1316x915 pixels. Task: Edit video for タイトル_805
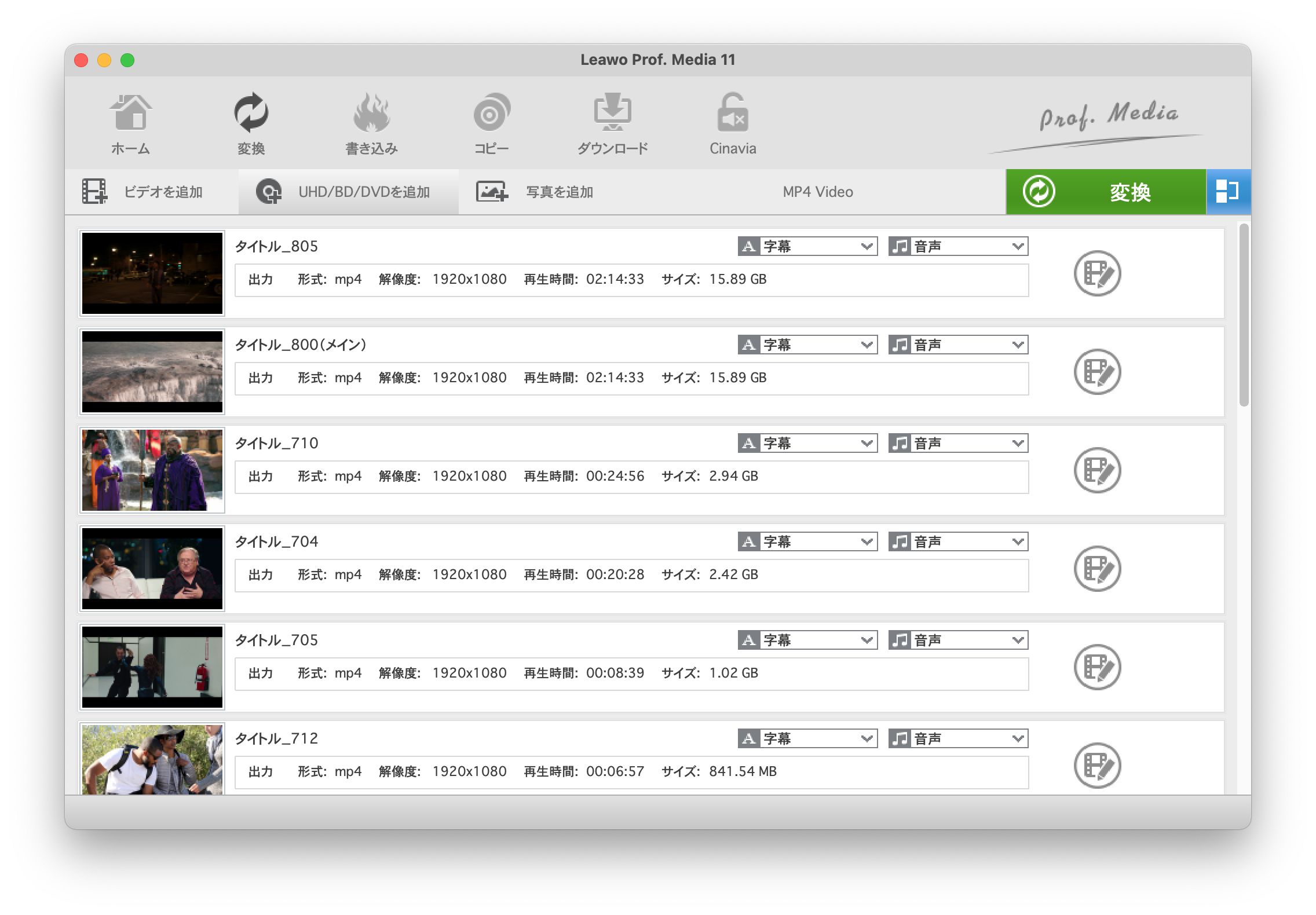1097,273
